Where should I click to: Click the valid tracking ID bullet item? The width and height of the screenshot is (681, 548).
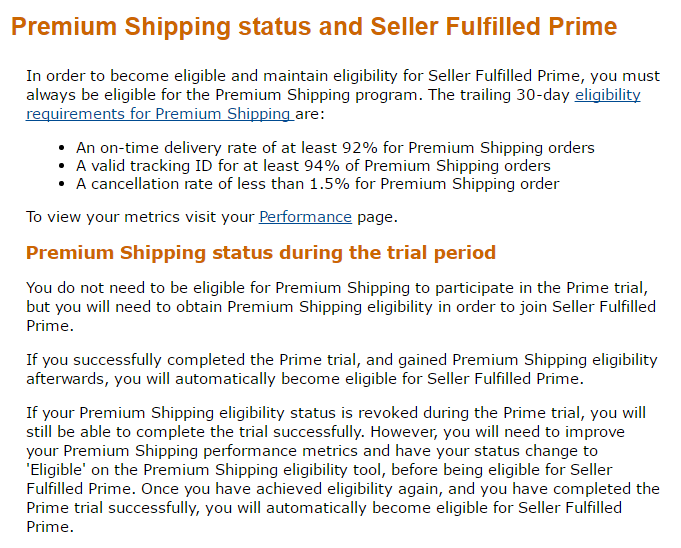[x=313, y=165]
